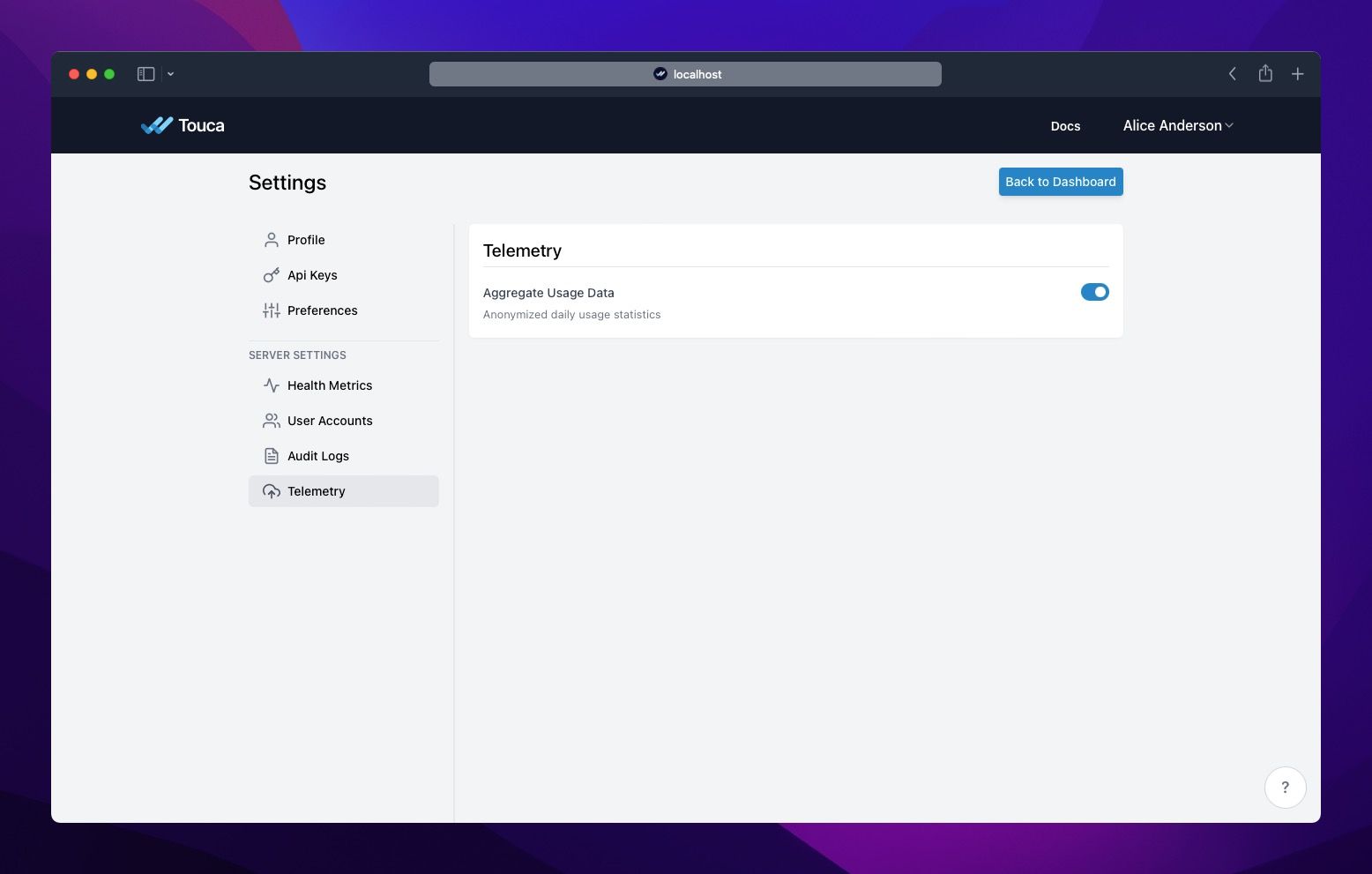Click the Settings page title

pyautogui.click(x=287, y=183)
